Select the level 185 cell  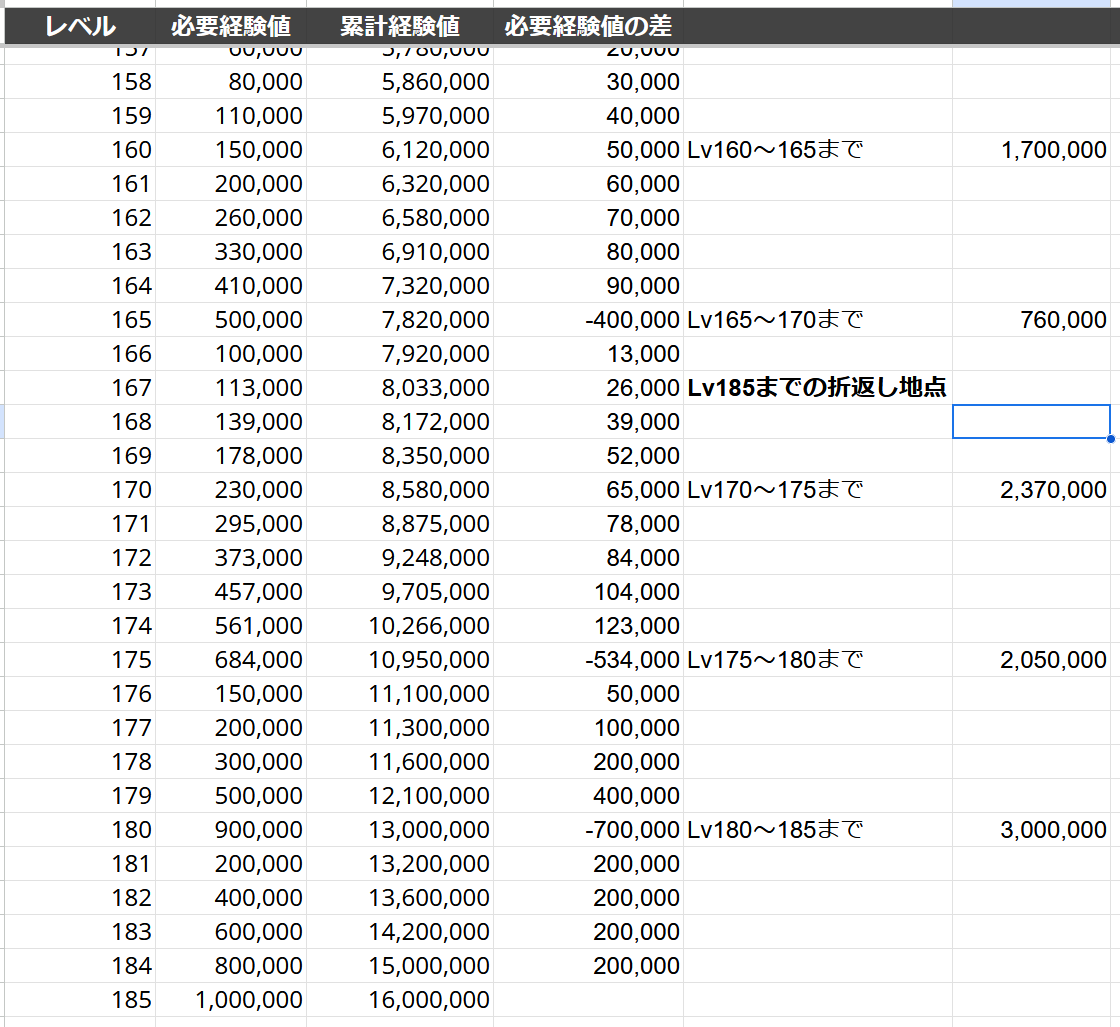80,1000
